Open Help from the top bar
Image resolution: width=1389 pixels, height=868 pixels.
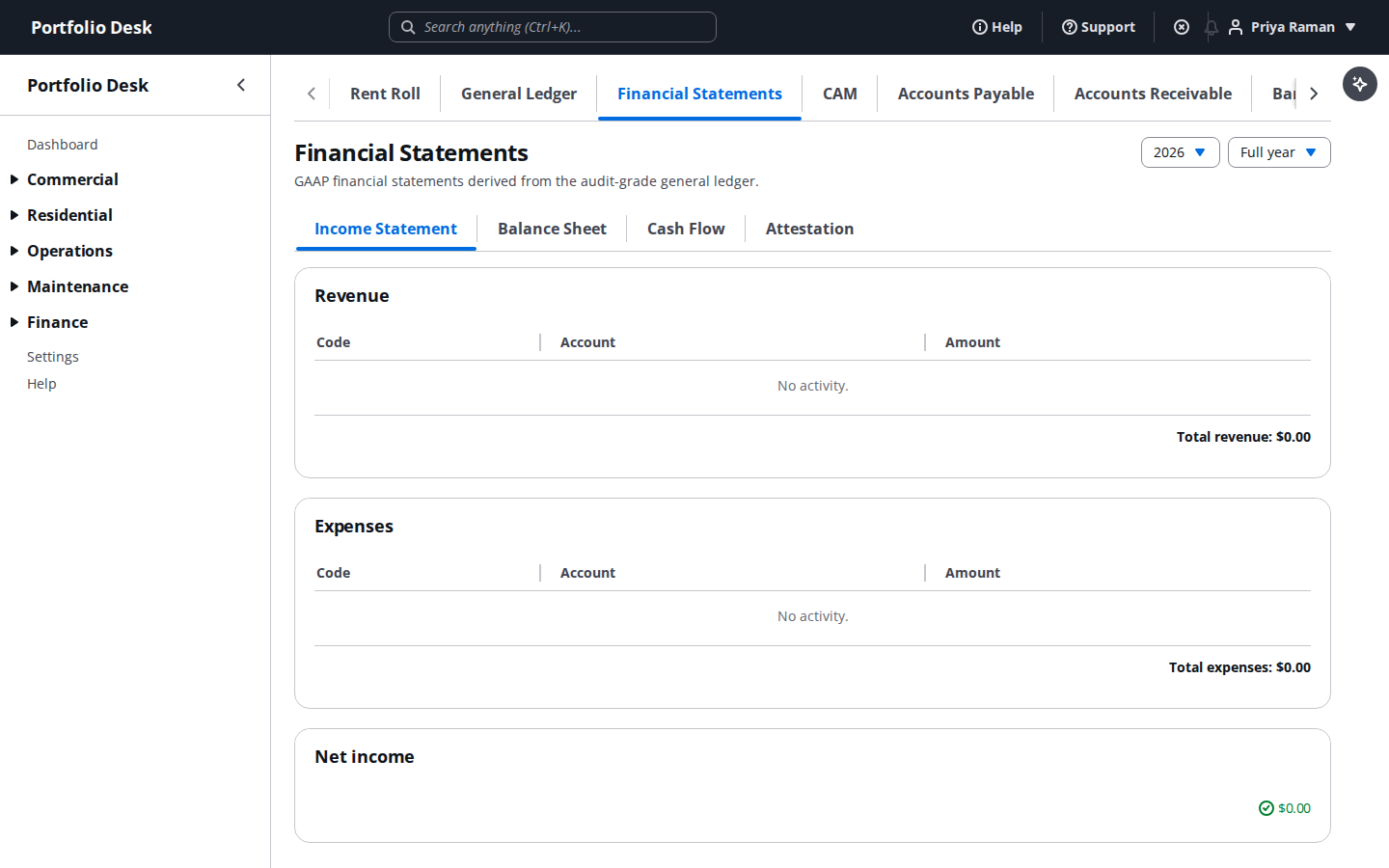pyautogui.click(x=997, y=27)
